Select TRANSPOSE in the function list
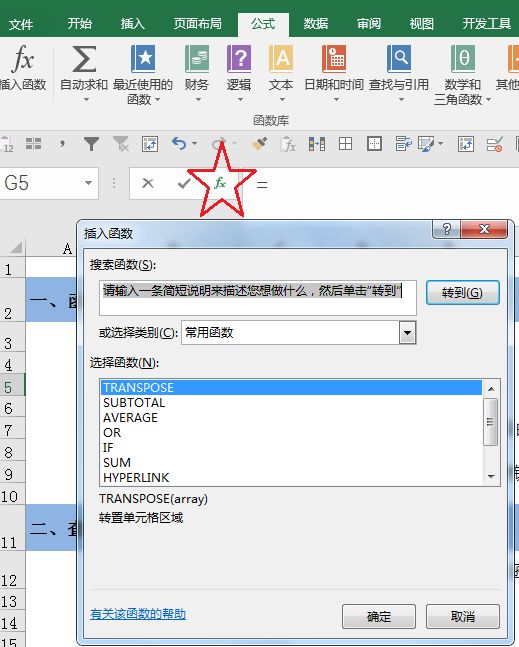This screenshot has width=519, height=647. pos(291,387)
